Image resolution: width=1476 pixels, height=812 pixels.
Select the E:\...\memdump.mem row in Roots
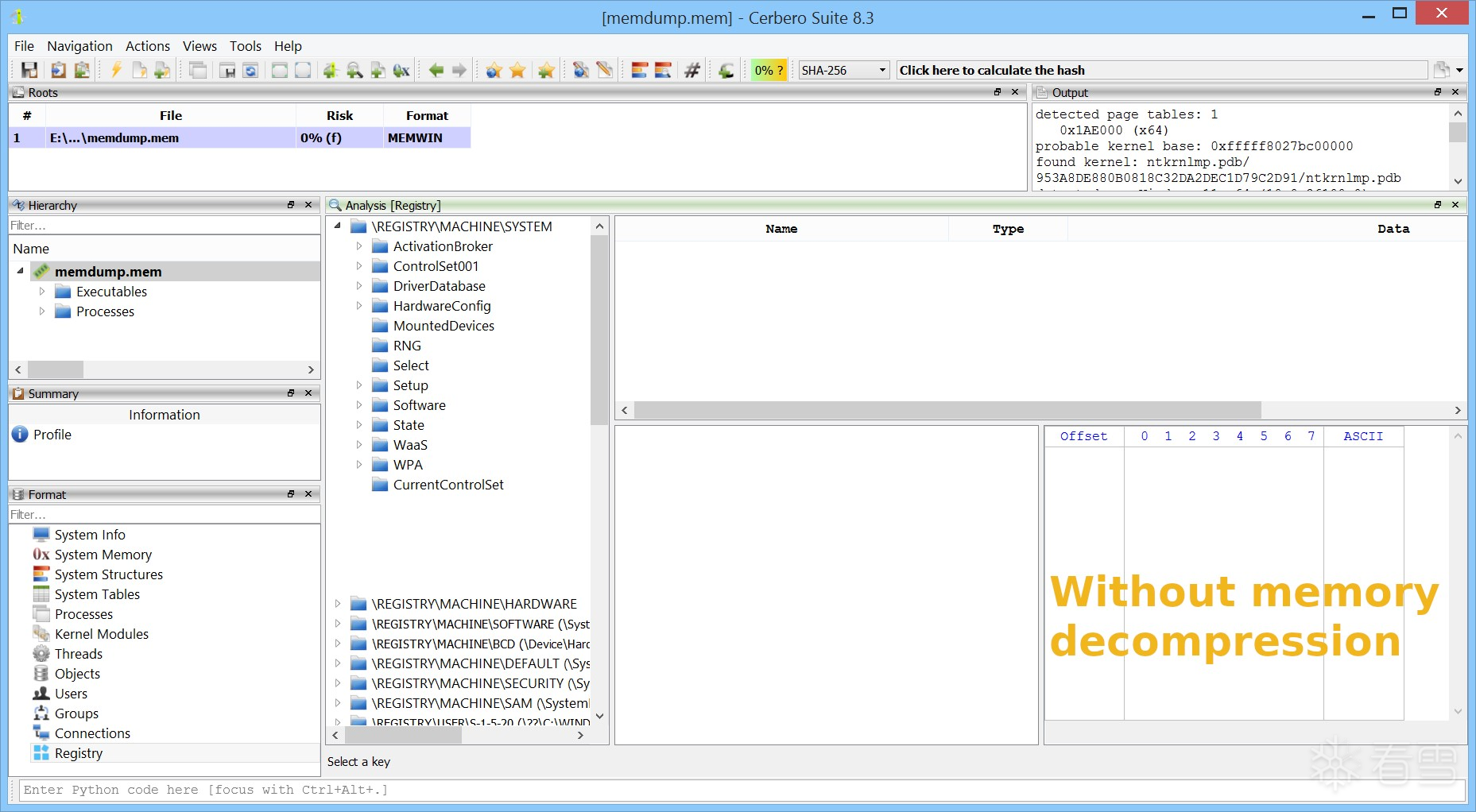pos(240,137)
